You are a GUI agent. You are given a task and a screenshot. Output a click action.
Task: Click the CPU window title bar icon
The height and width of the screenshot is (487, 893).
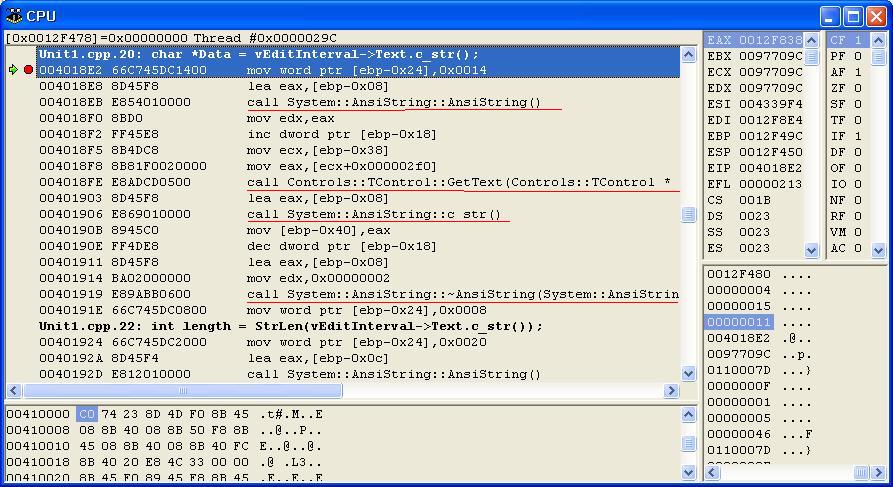(13, 16)
